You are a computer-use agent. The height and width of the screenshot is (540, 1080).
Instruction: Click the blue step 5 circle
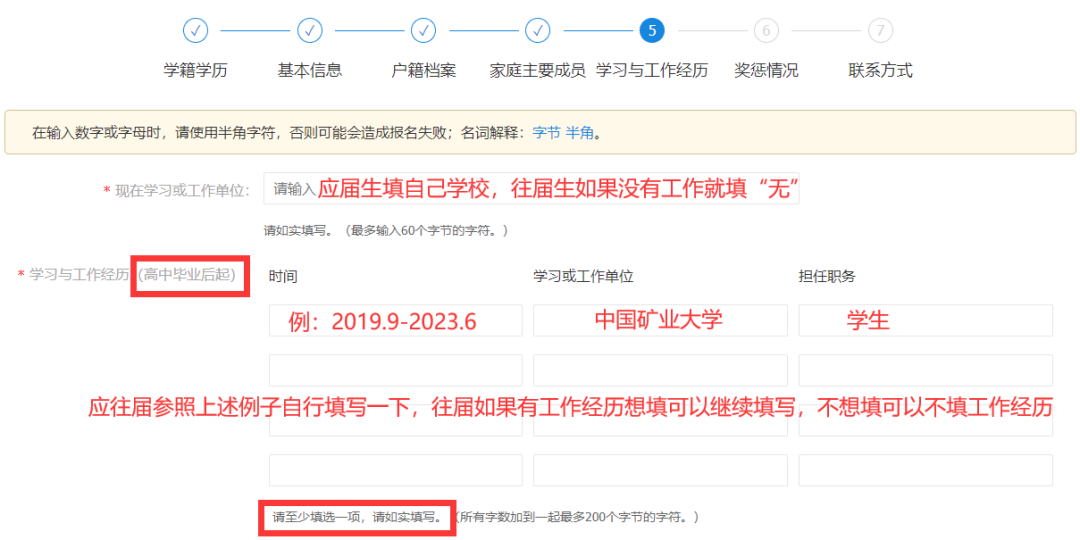pos(652,31)
